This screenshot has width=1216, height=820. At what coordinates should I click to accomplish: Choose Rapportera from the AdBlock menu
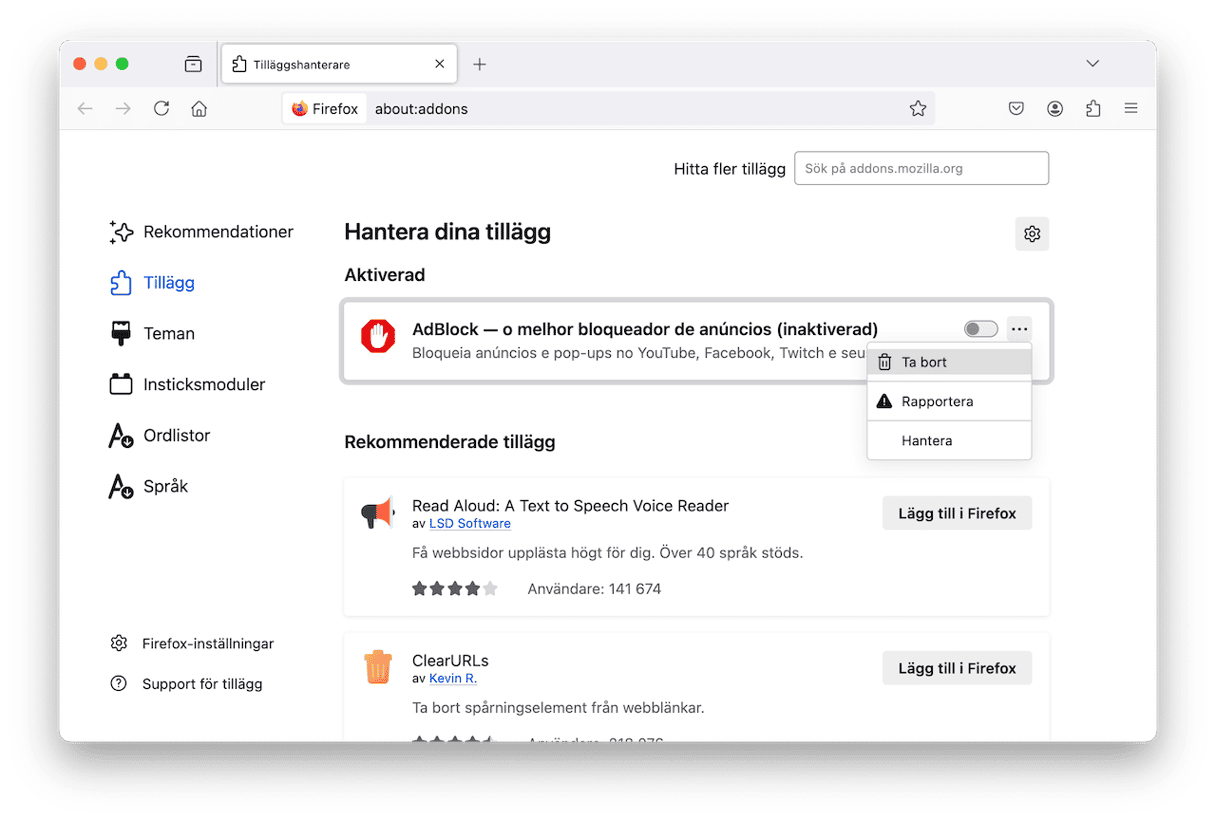pos(949,401)
